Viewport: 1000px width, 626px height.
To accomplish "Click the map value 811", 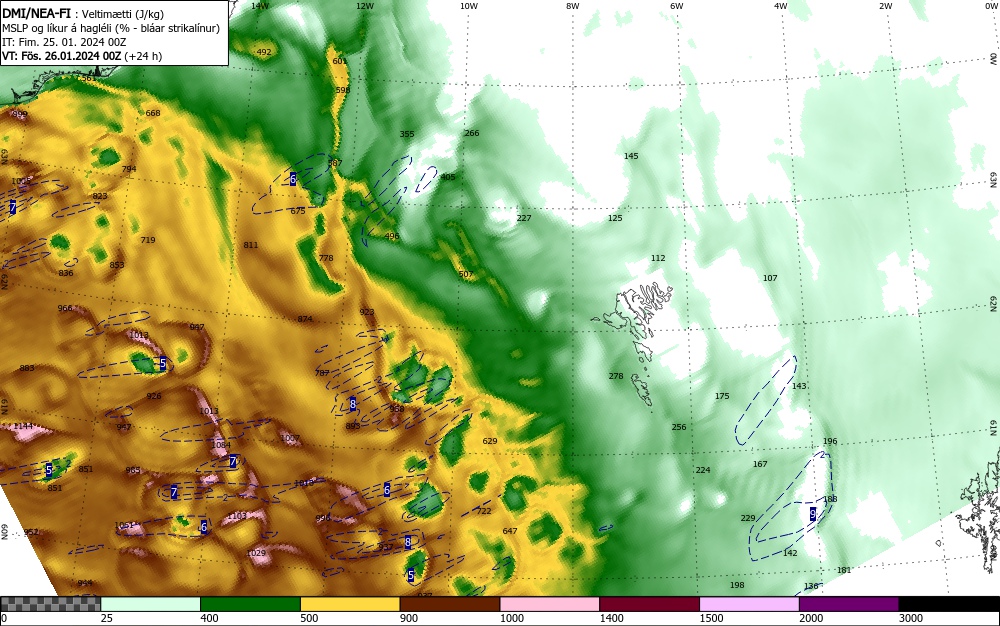I will pyautogui.click(x=251, y=245).
